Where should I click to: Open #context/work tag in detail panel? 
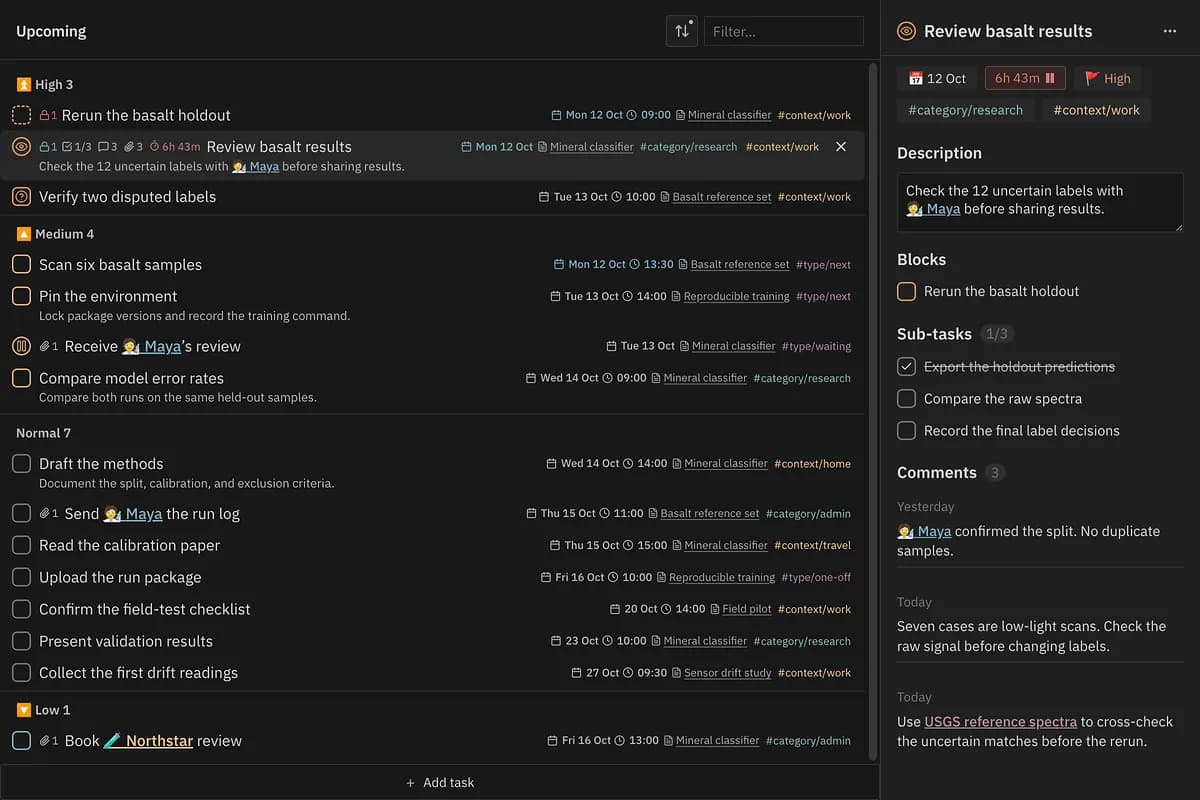coord(1096,110)
